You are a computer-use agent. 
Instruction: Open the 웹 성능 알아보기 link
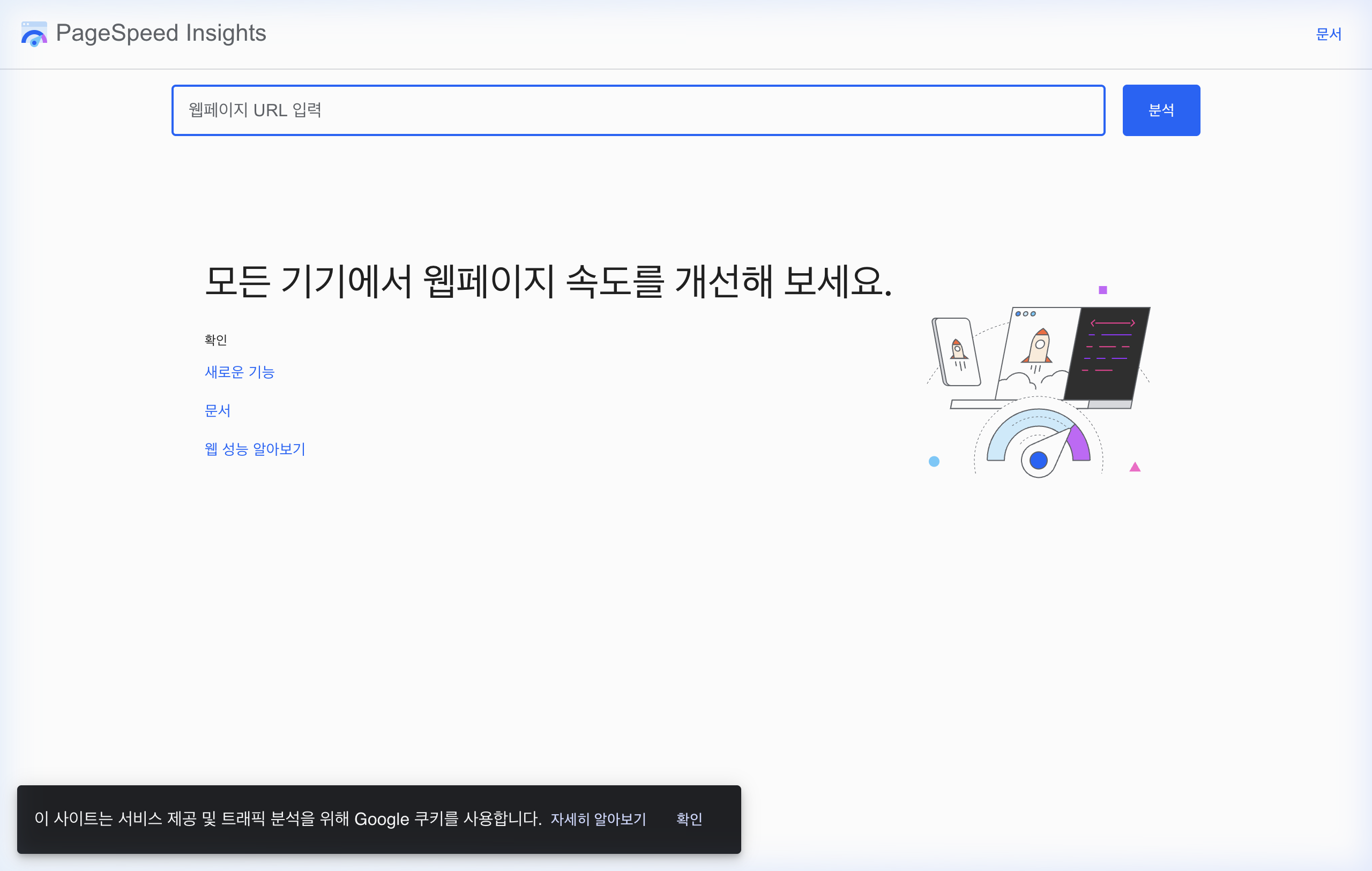tap(255, 449)
